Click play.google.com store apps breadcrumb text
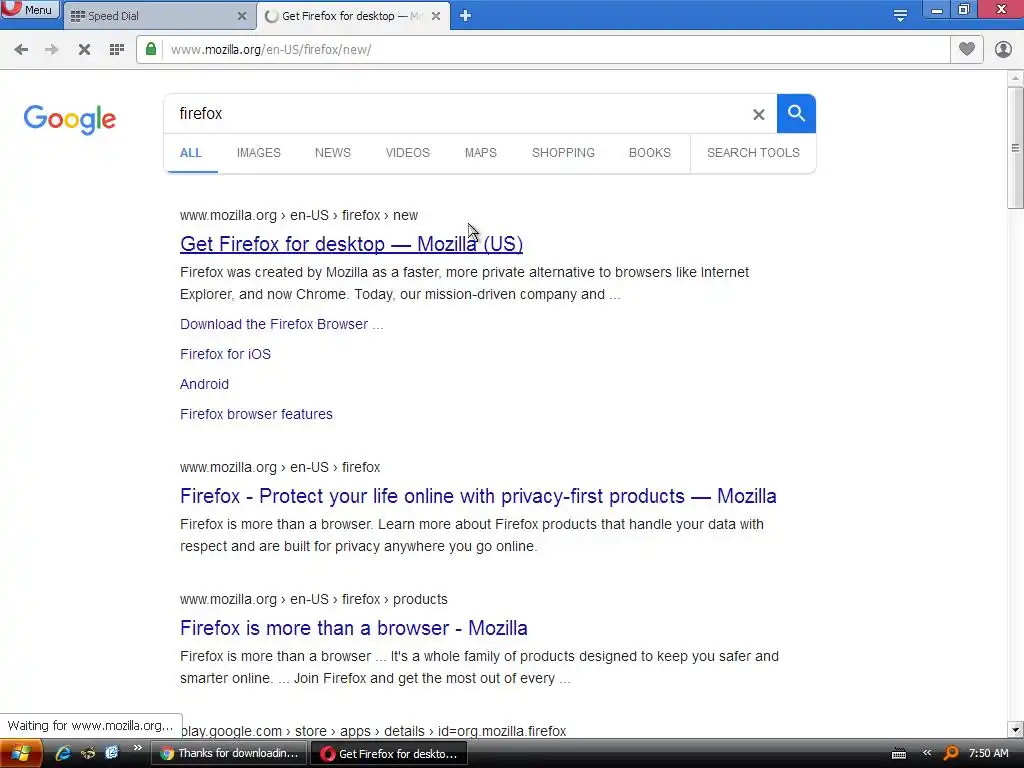The image size is (1024, 768). point(374,731)
